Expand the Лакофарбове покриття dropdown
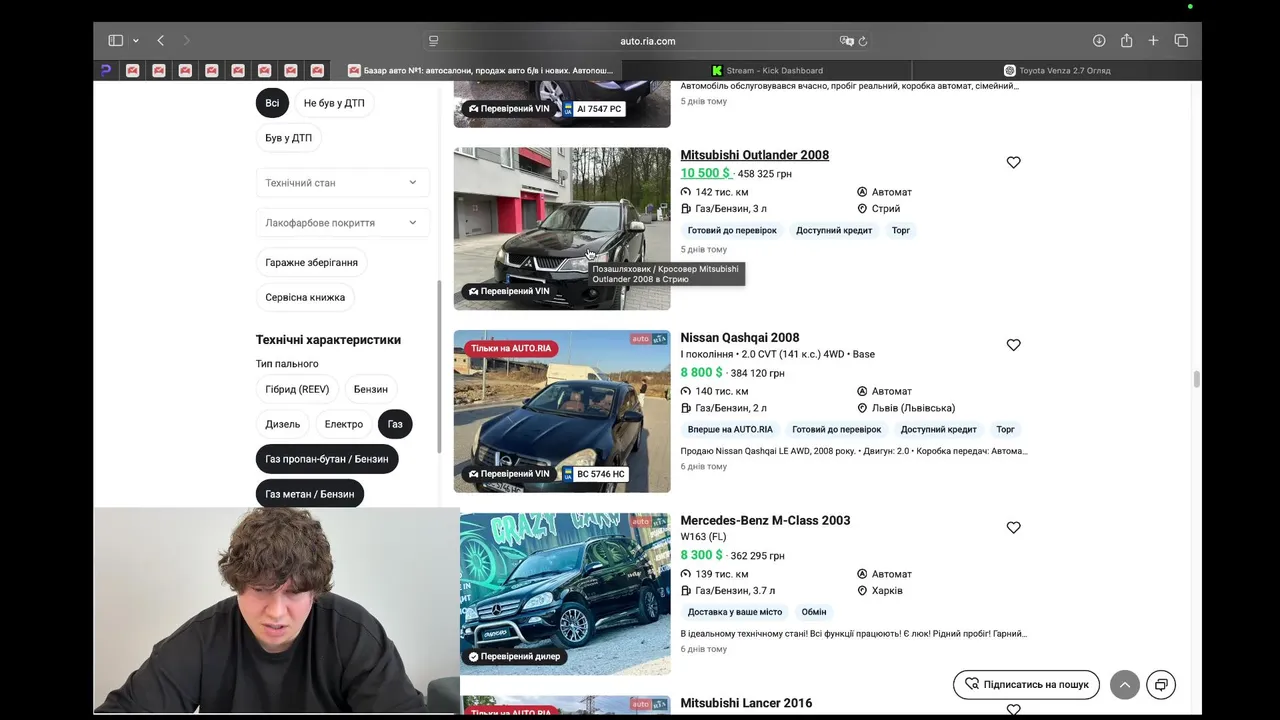This screenshot has height=720, width=1280. pos(342,223)
